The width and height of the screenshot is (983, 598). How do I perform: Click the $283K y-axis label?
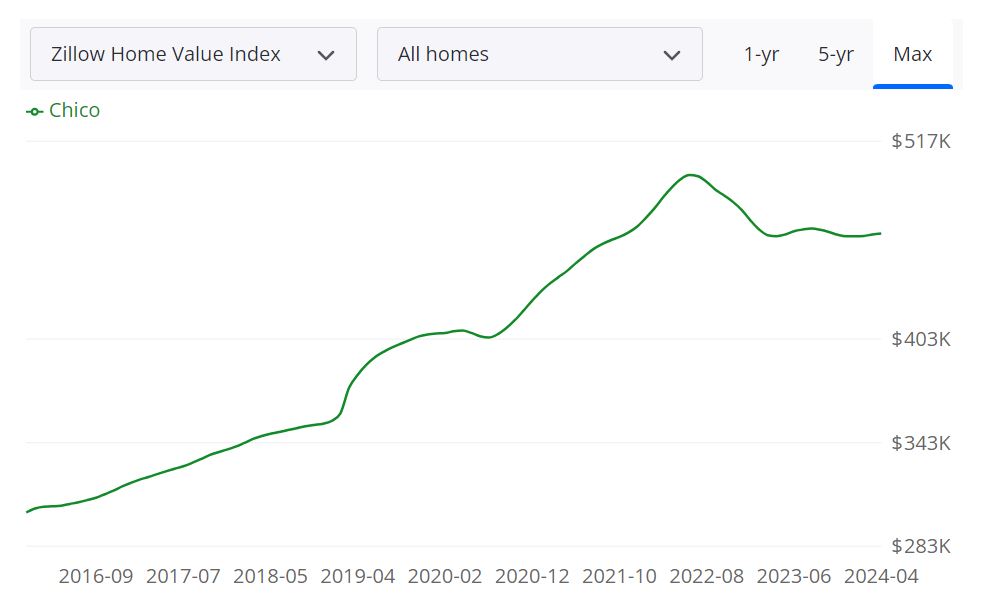921,546
